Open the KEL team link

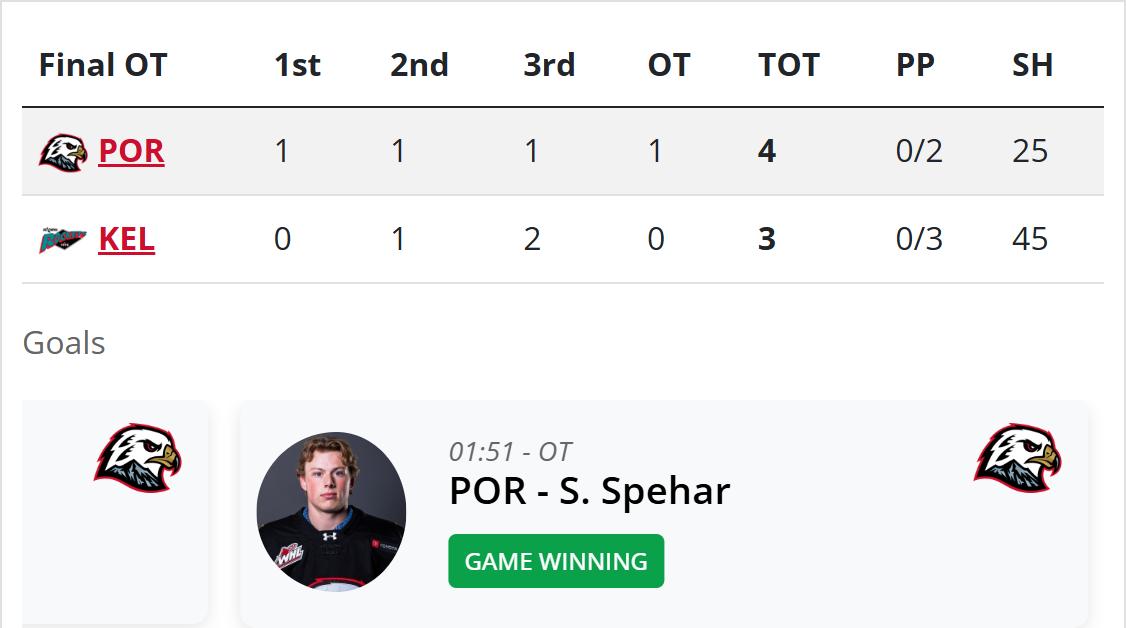click(126, 240)
